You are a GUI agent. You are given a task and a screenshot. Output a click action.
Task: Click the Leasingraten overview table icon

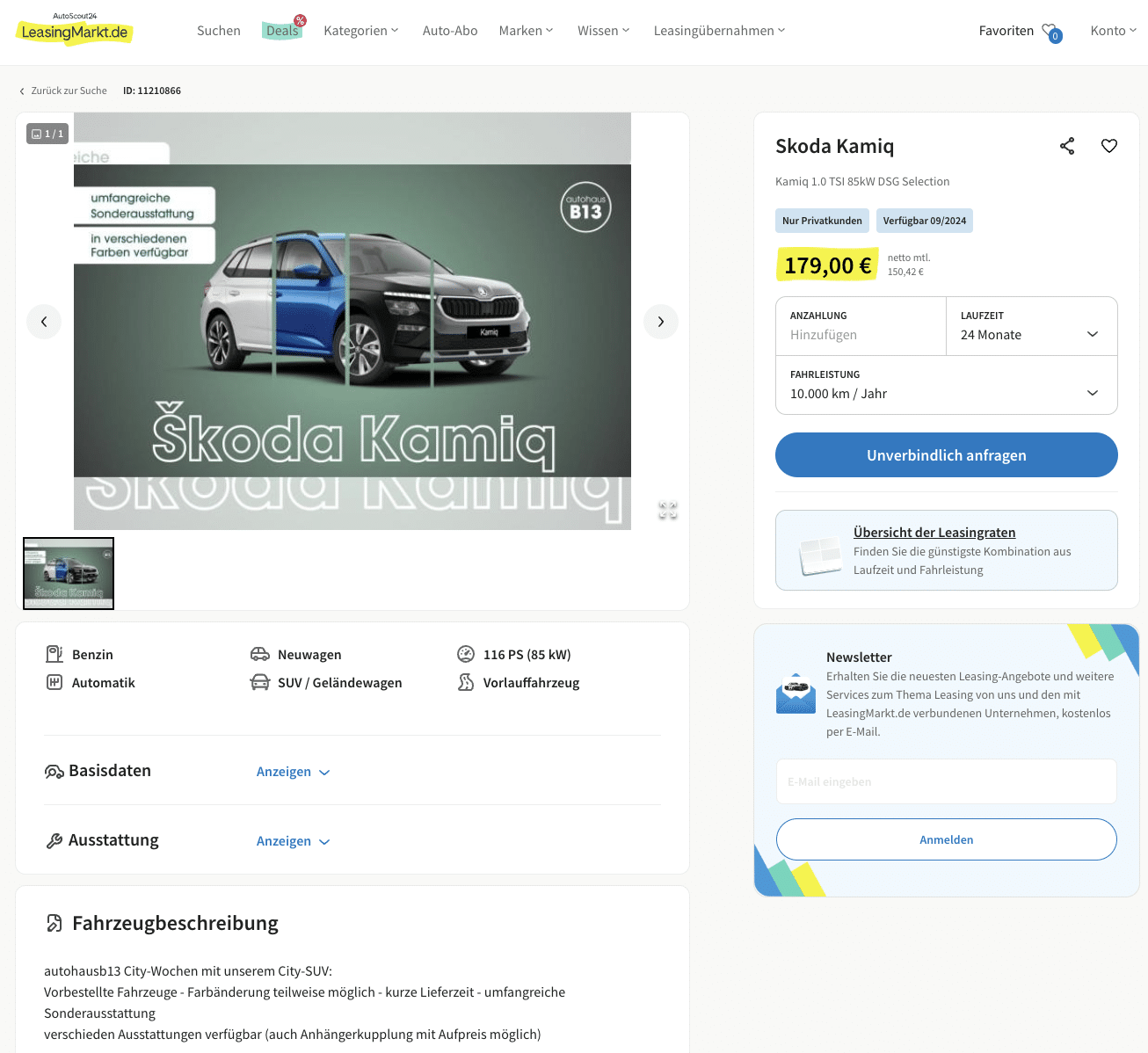coord(820,556)
